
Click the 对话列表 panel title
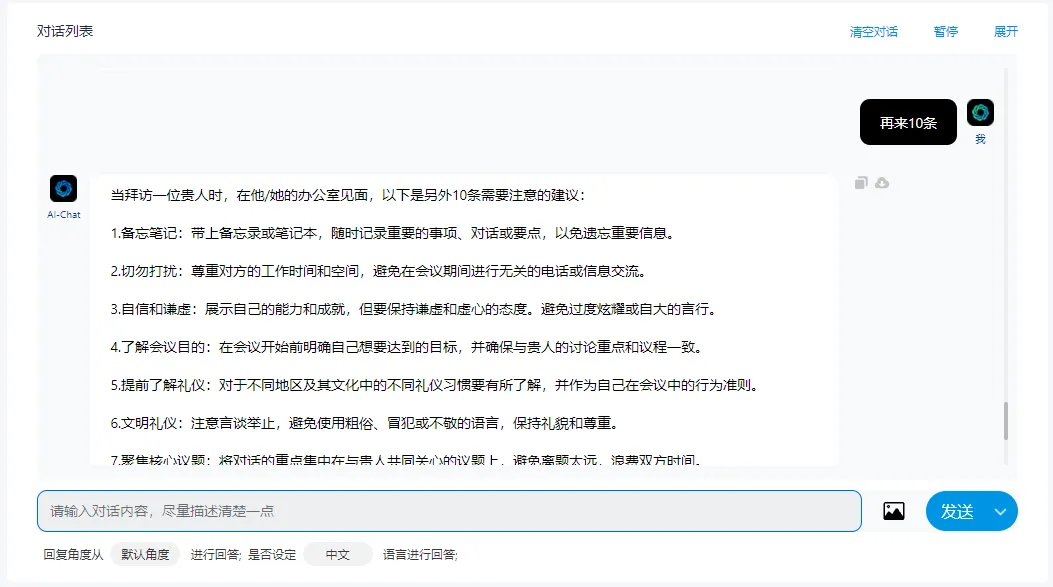65,31
